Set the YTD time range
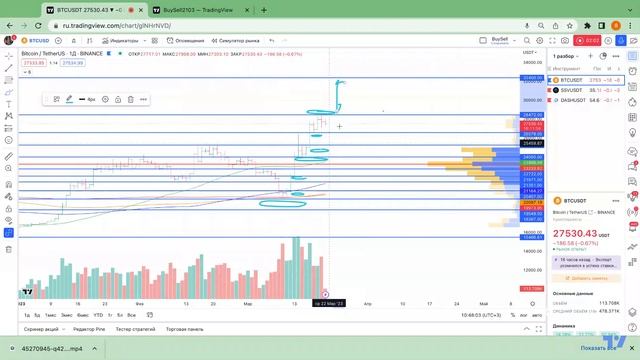 tap(98, 315)
